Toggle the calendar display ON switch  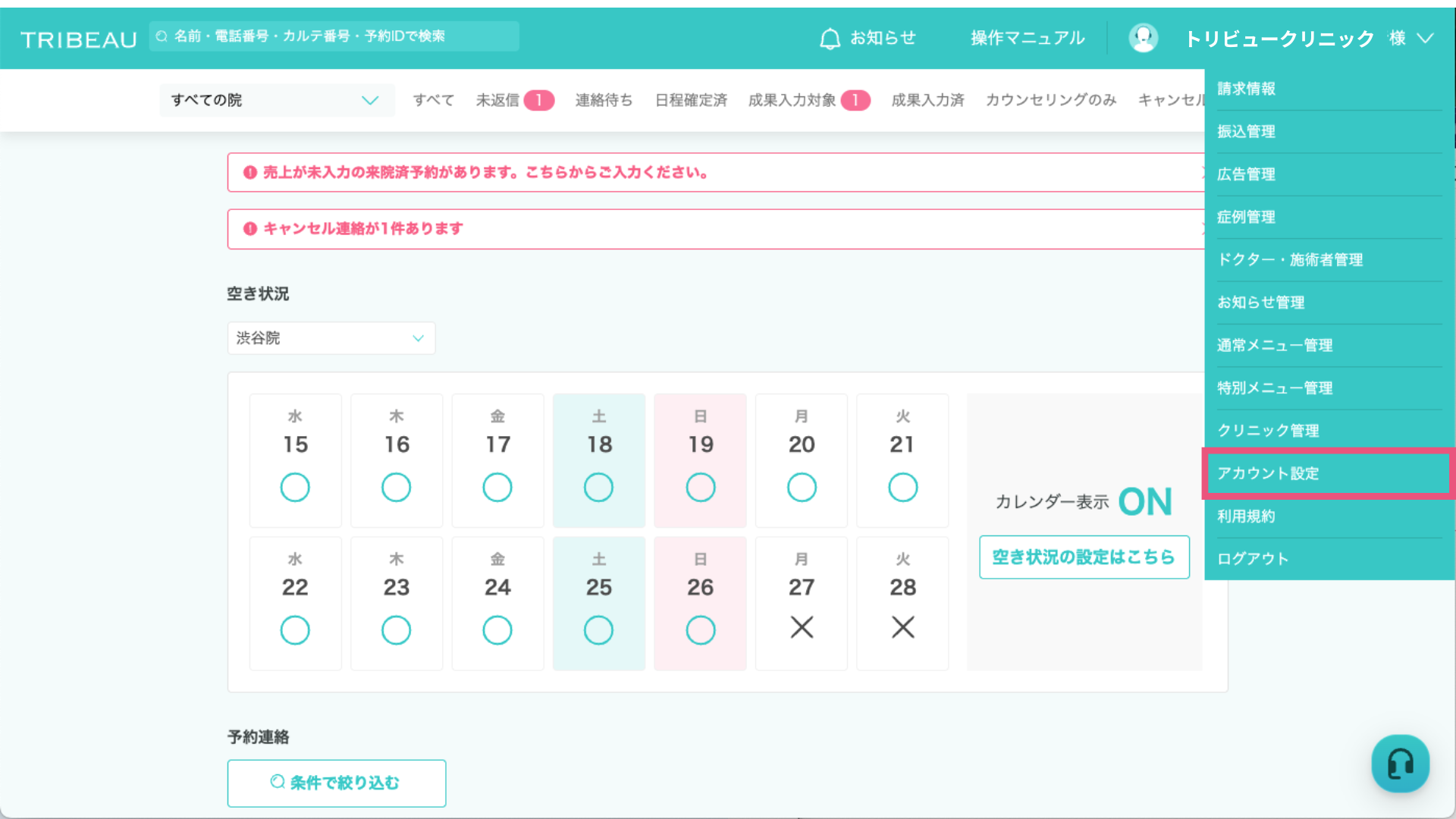pyautogui.click(x=1144, y=502)
